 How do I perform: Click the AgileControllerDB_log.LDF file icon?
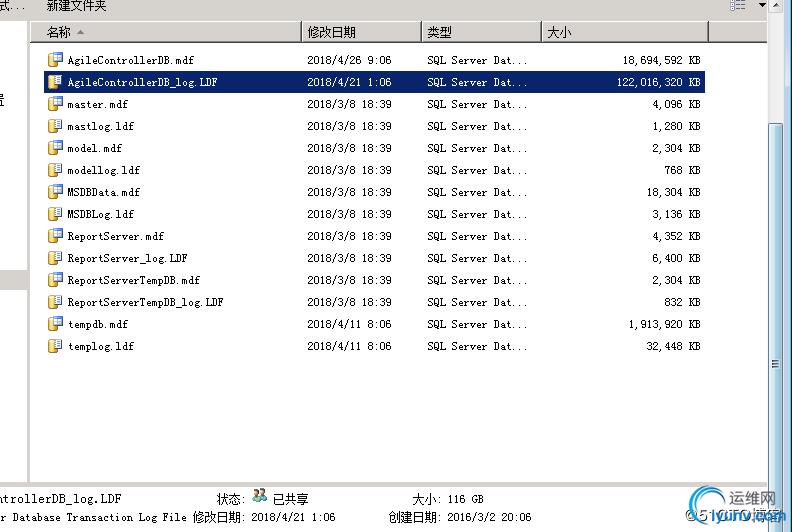pos(55,82)
